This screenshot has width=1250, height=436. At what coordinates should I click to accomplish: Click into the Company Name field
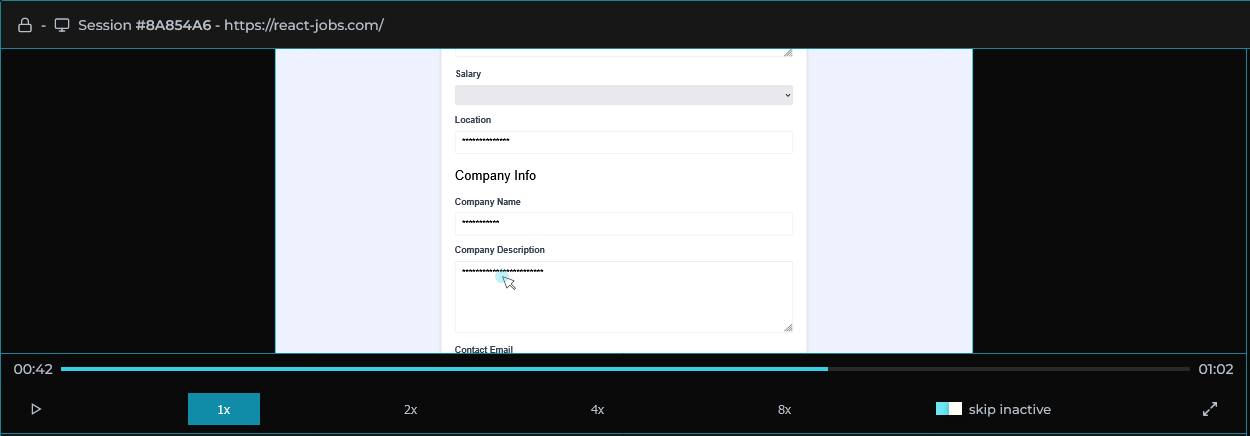(623, 223)
